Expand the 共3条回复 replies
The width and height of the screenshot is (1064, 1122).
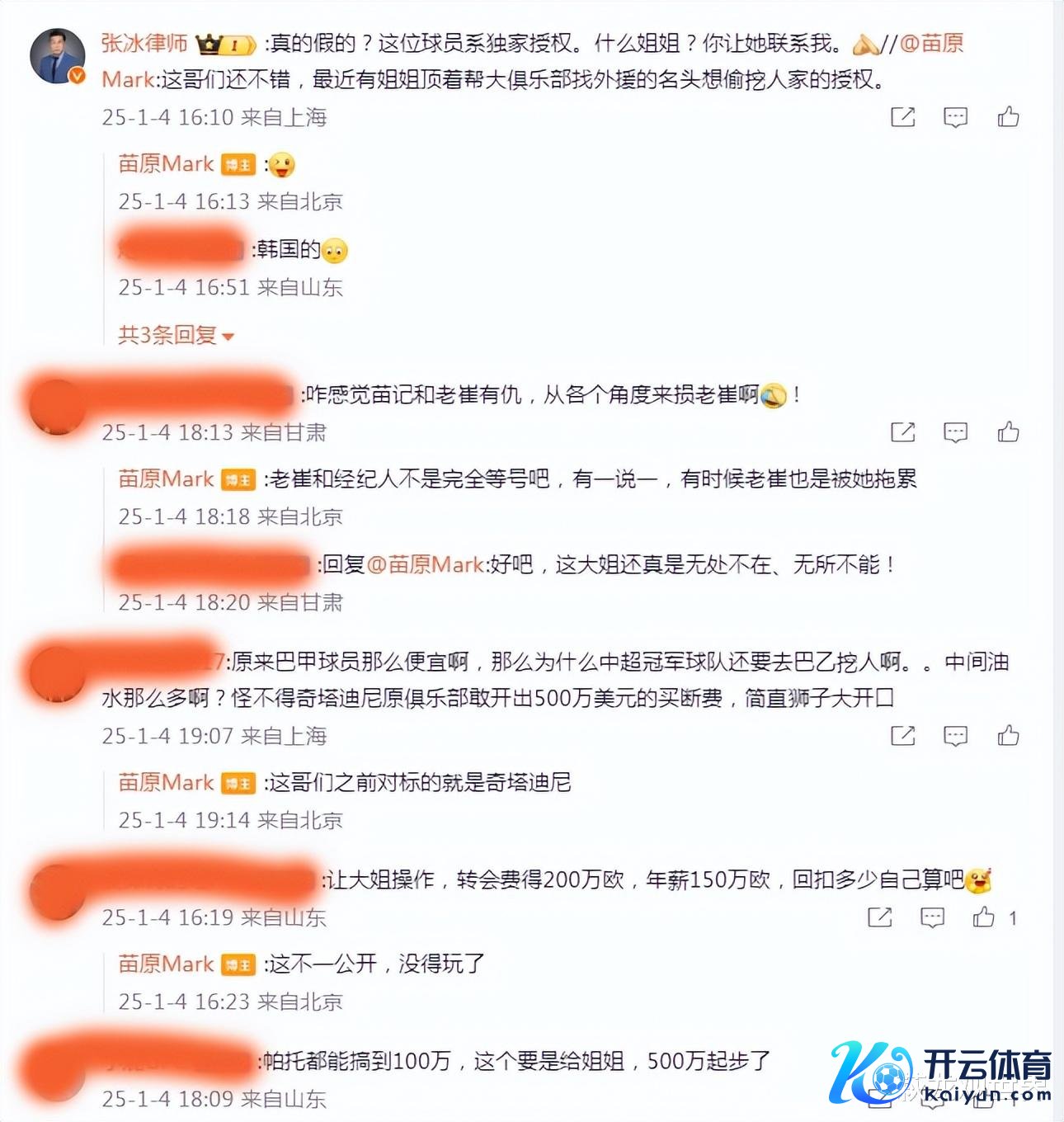point(177,335)
